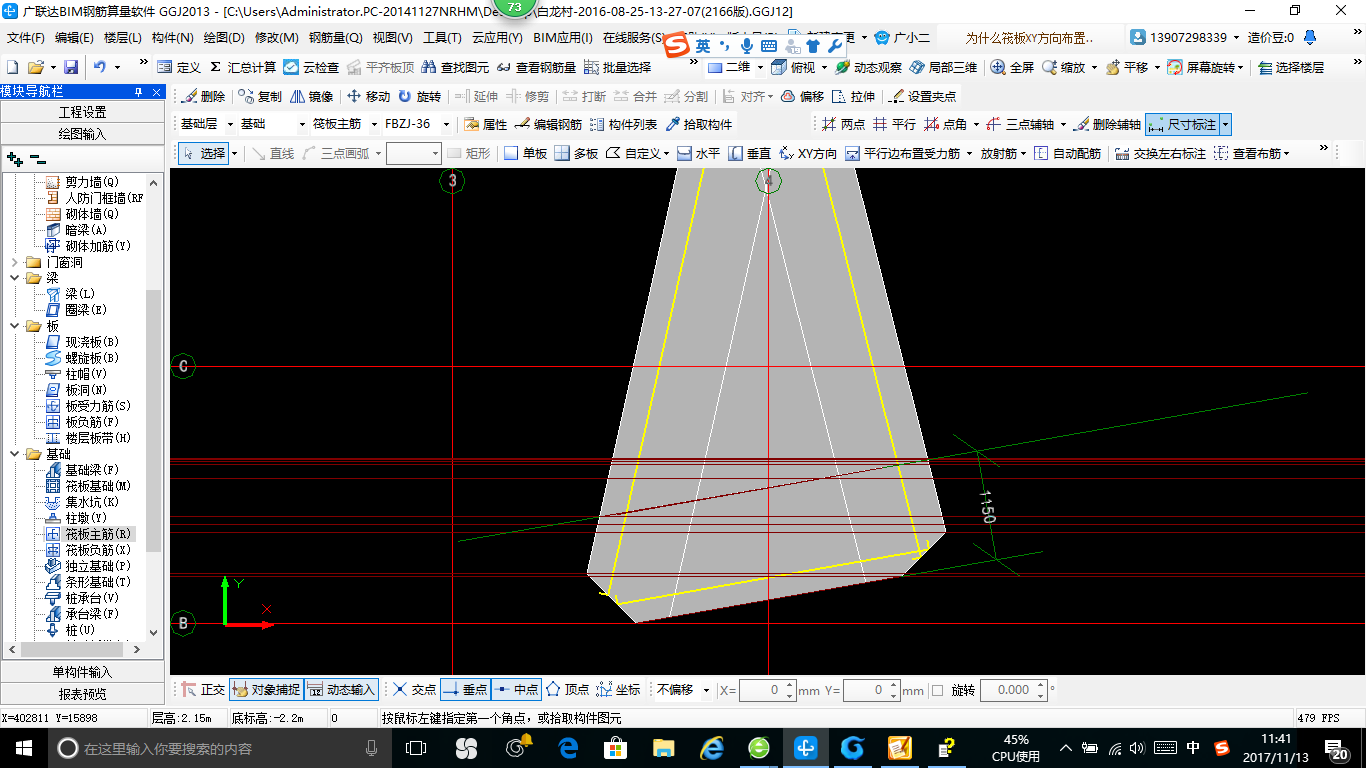Viewport: 1366px width, 768px height.
Task: Open 构件列表 component list
Action: point(624,125)
